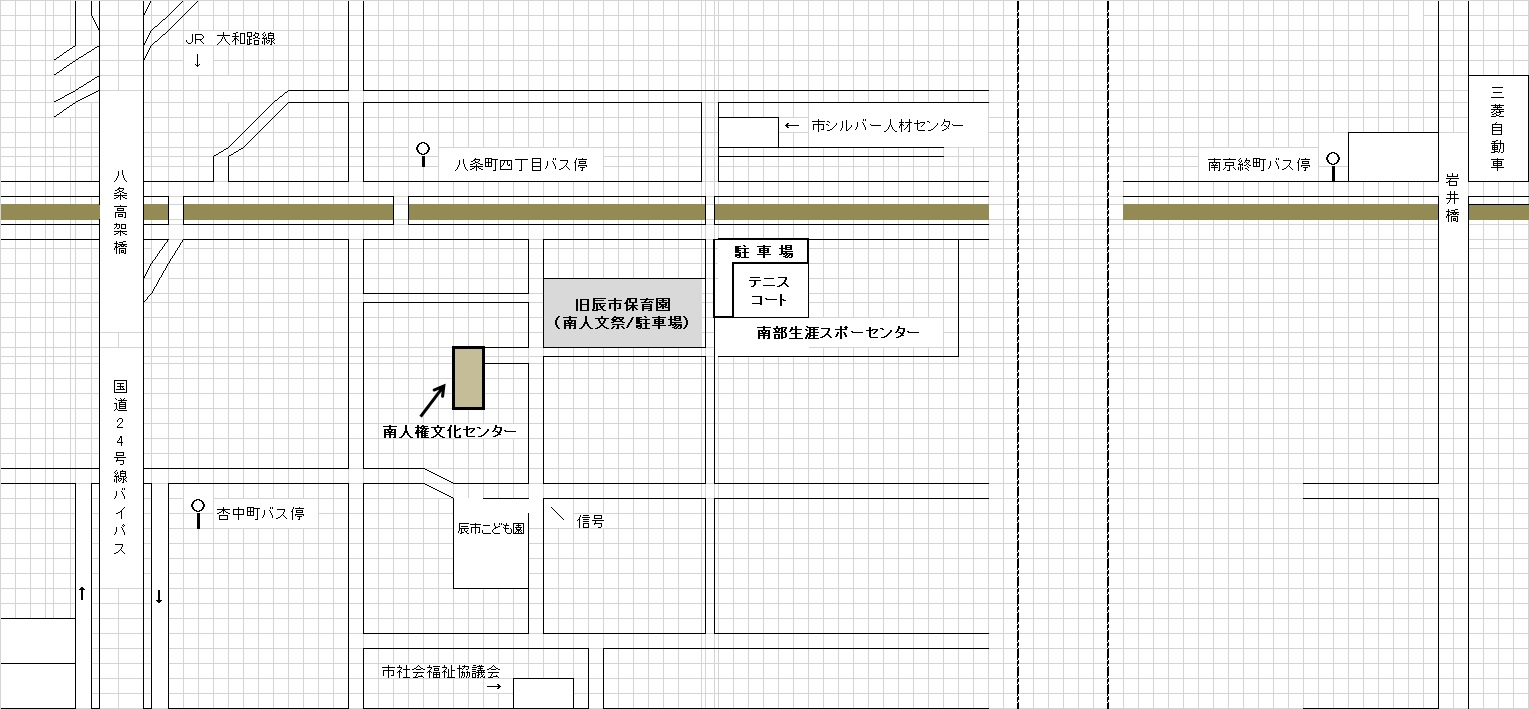Click the 八条町四丁目 bus stop icon
This screenshot has width=1529, height=709.
click(x=423, y=154)
